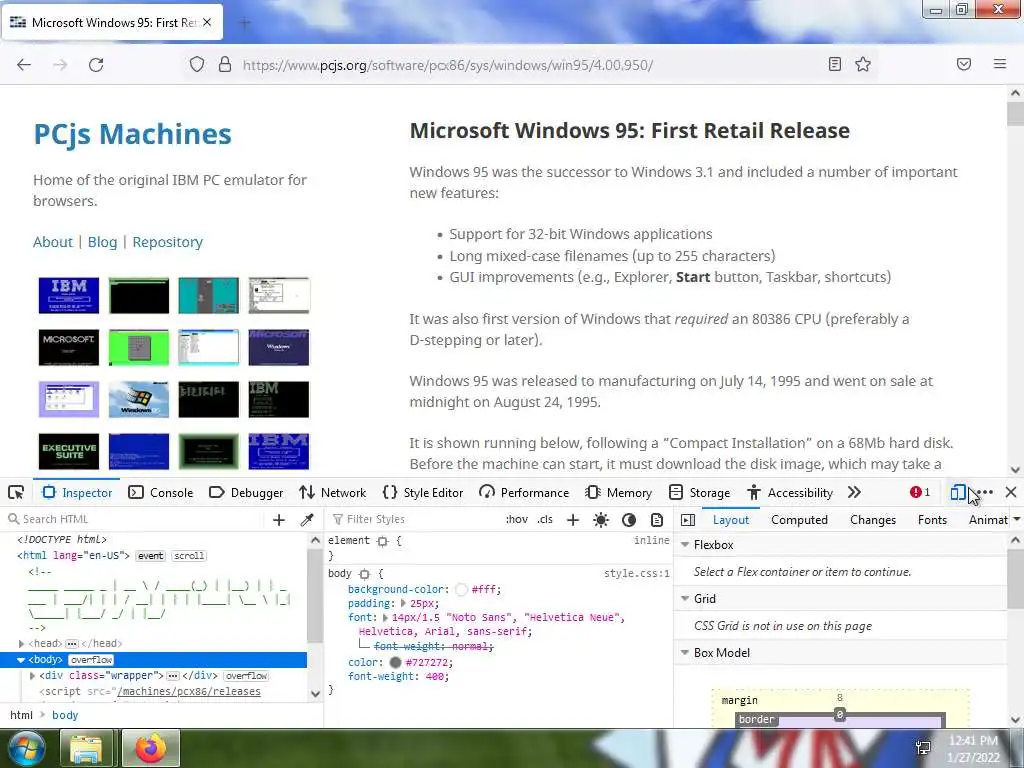Add a new HTML node
The width and height of the screenshot is (1024, 768).
pyautogui.click(x=279, y=519)
